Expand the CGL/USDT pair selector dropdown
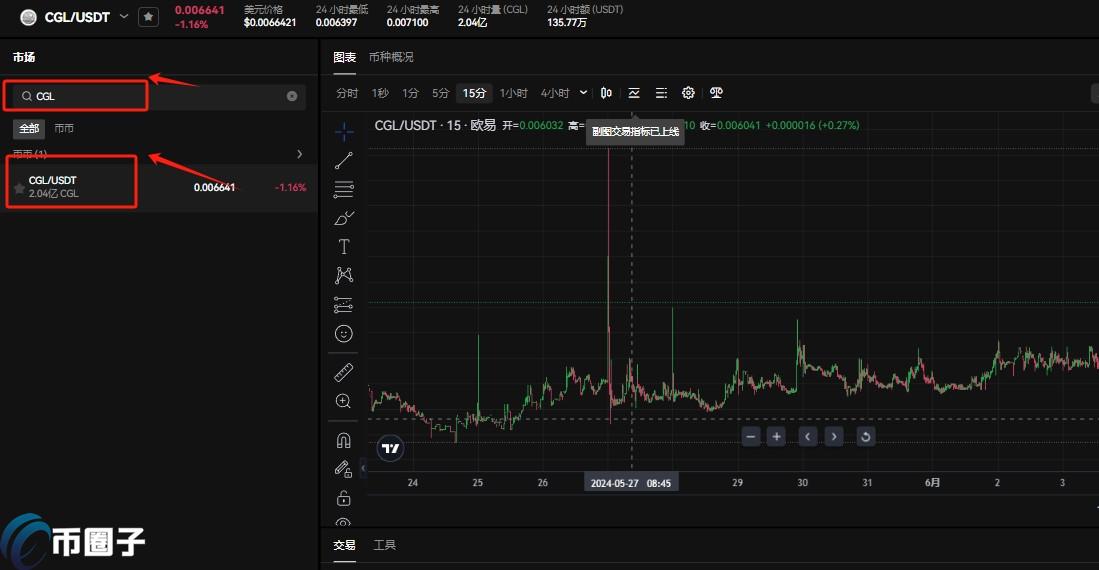Screen dimensions: 1099x570 point(124,16)
